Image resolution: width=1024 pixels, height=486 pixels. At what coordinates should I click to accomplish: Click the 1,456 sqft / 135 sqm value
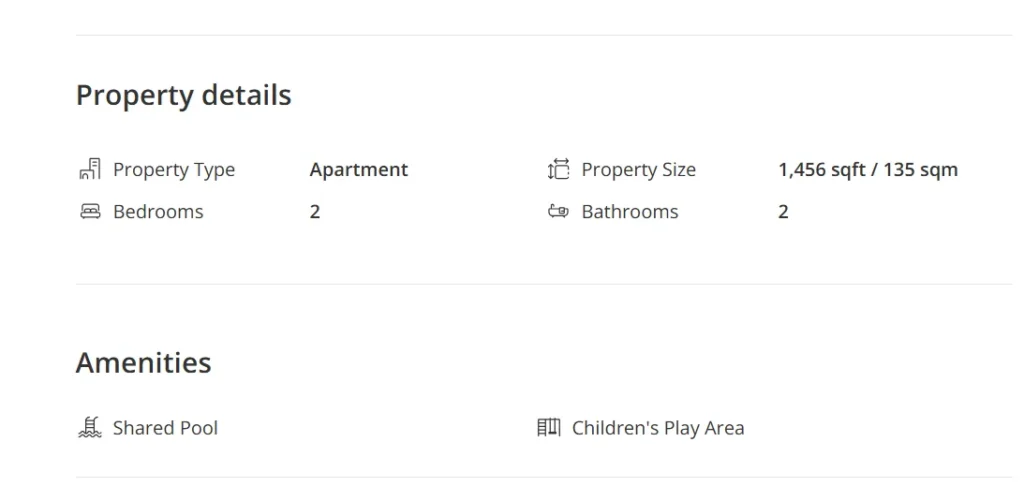coord(868,170)
